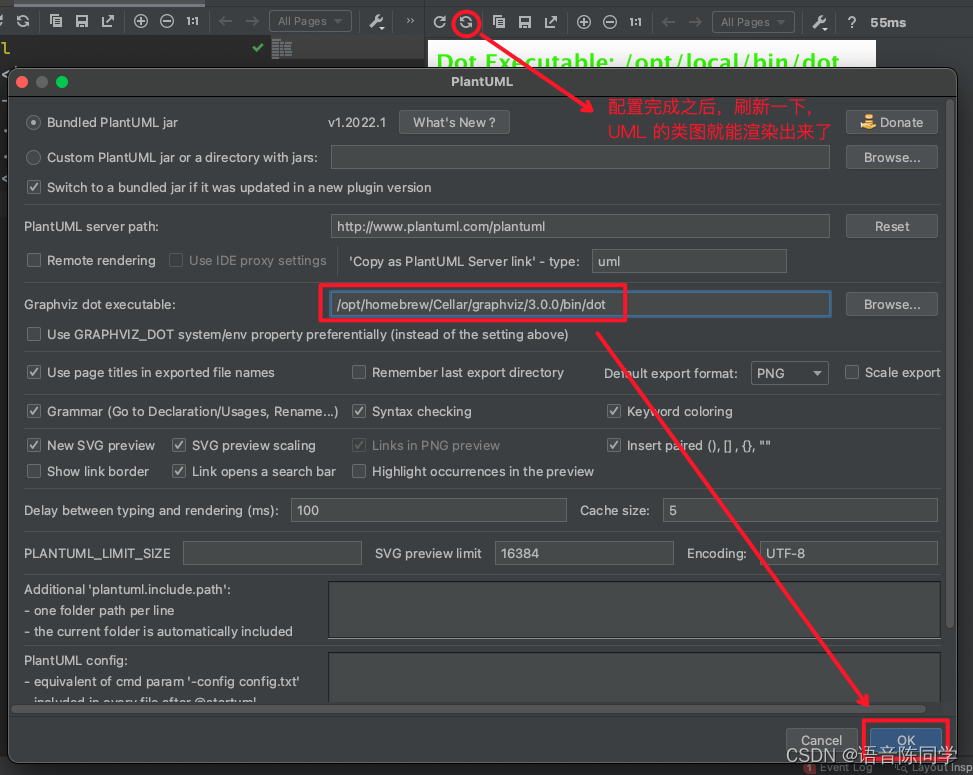This screenshot has height=775, width=973.
Task: Click the forward arrow in the left preview toolbar
Action: 252,22
